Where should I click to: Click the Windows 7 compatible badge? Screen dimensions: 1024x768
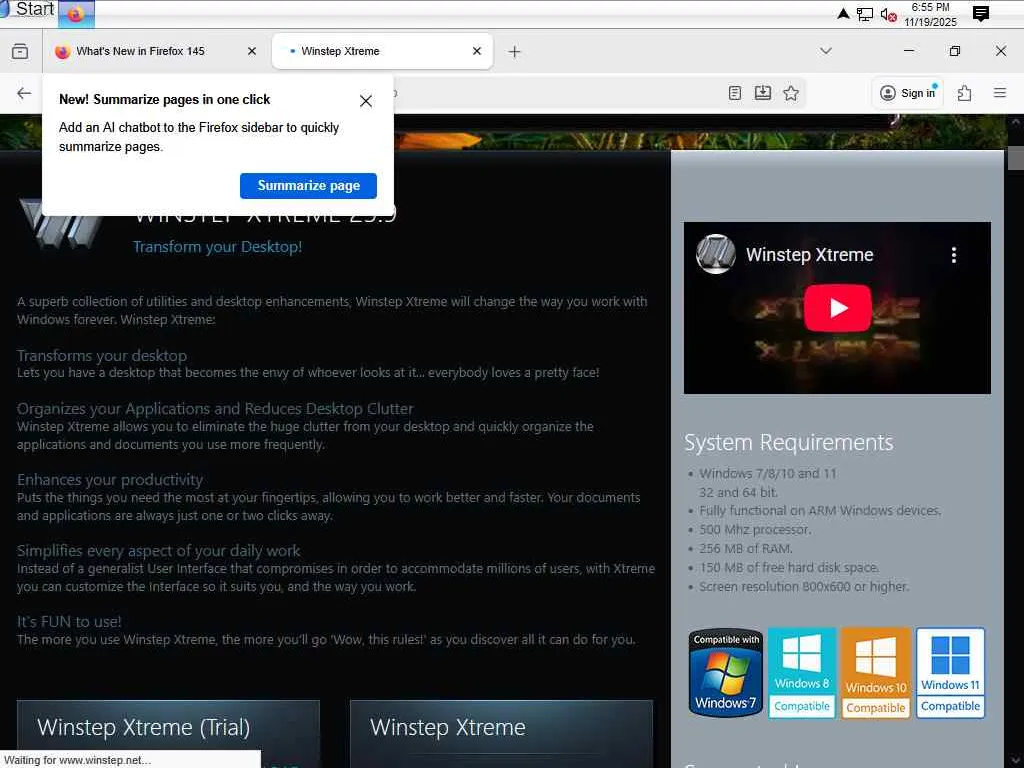click(x=726, y=673)
